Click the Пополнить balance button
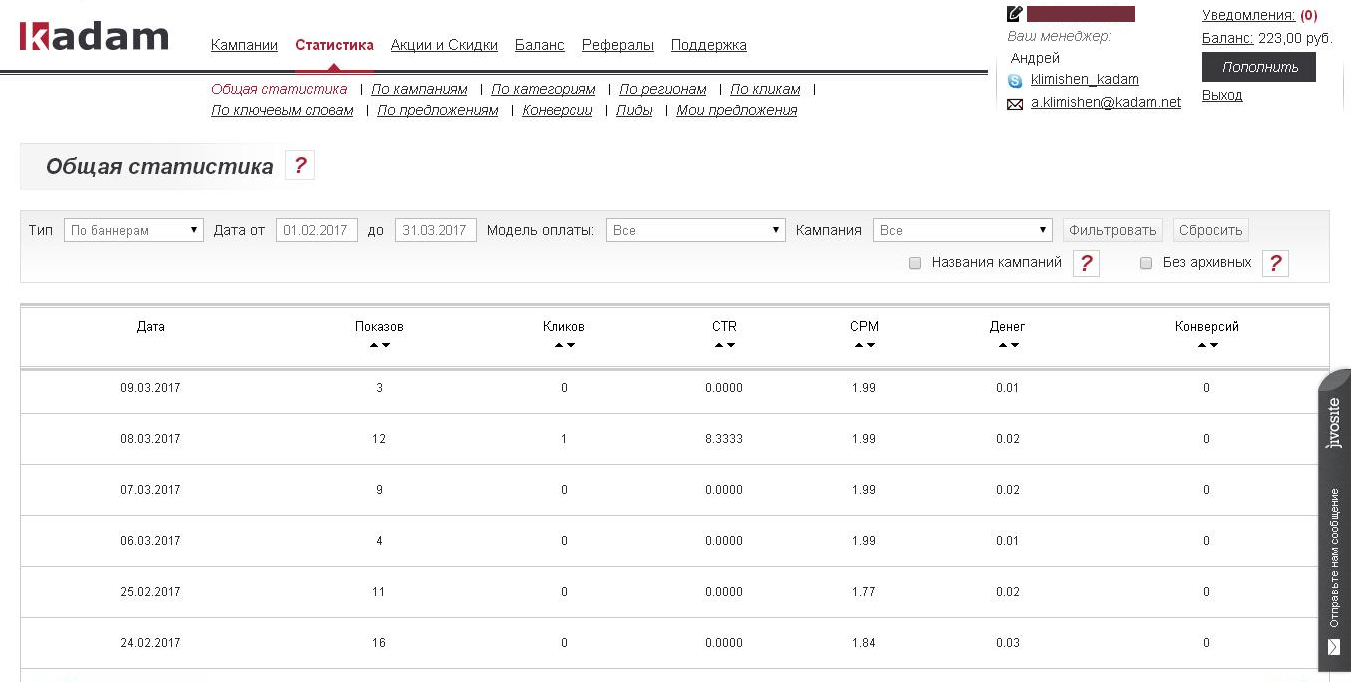The image size is (1351, 682). 1258,67
